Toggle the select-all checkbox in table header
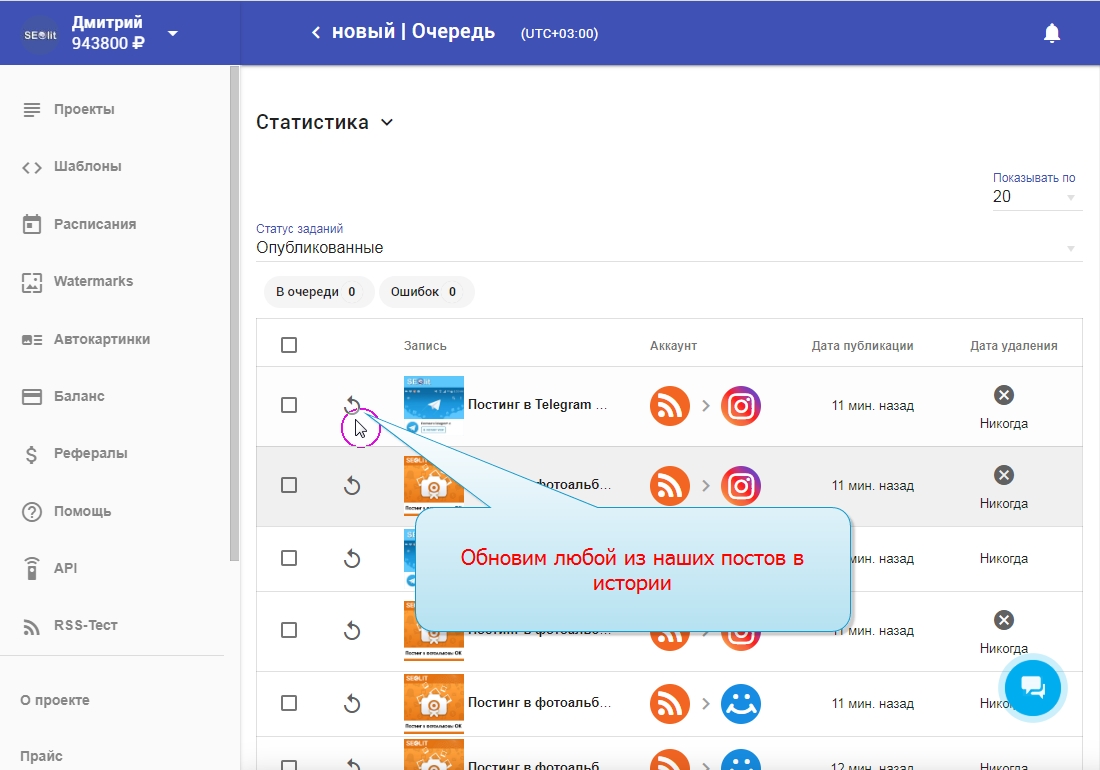This screenshot has height=770, width=1100. click(x=289, y=345)
